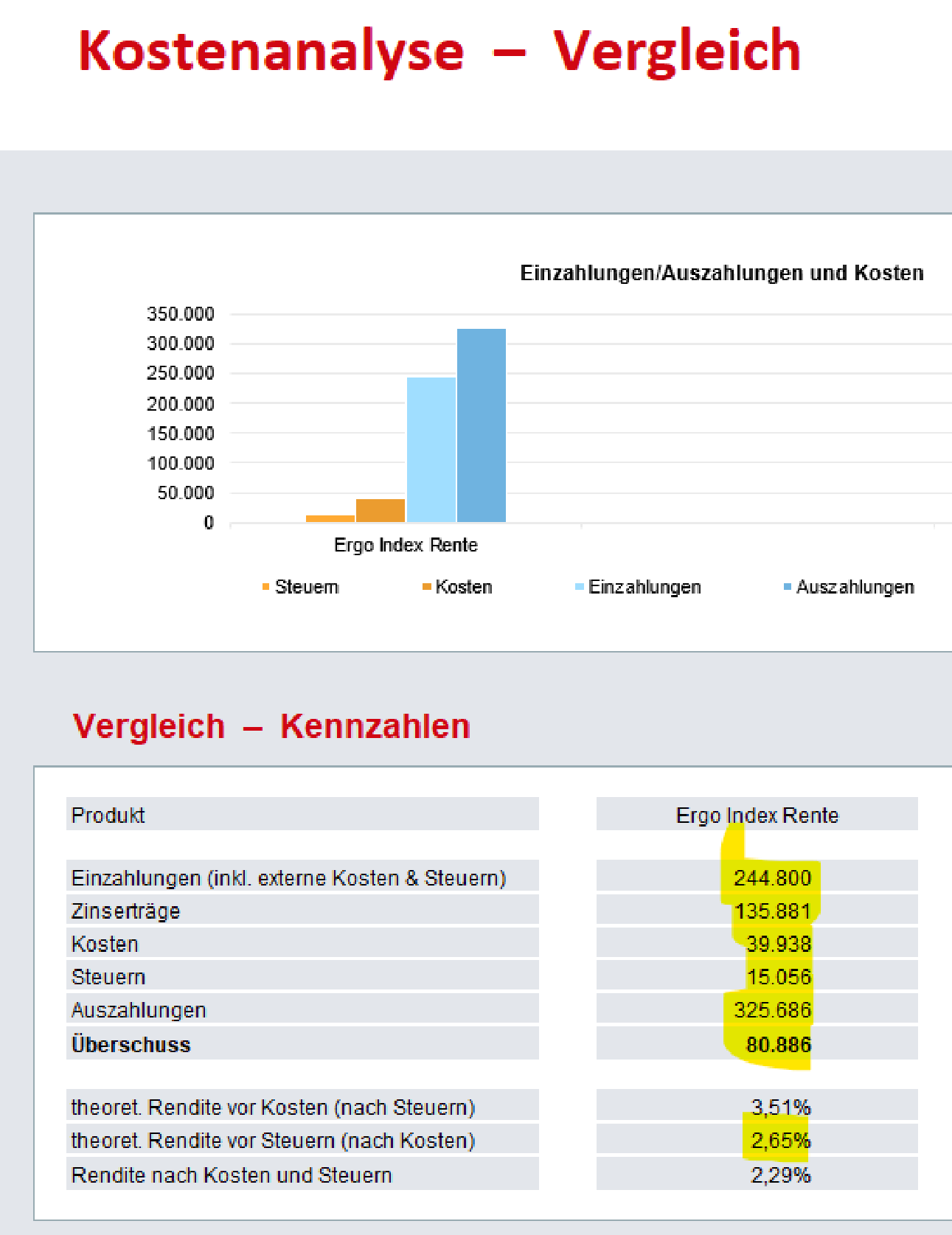This screenshot has width=952, height=1235.
Task: Click the tall blue Auszahlungen bar
Action: (x=482, y=425)
